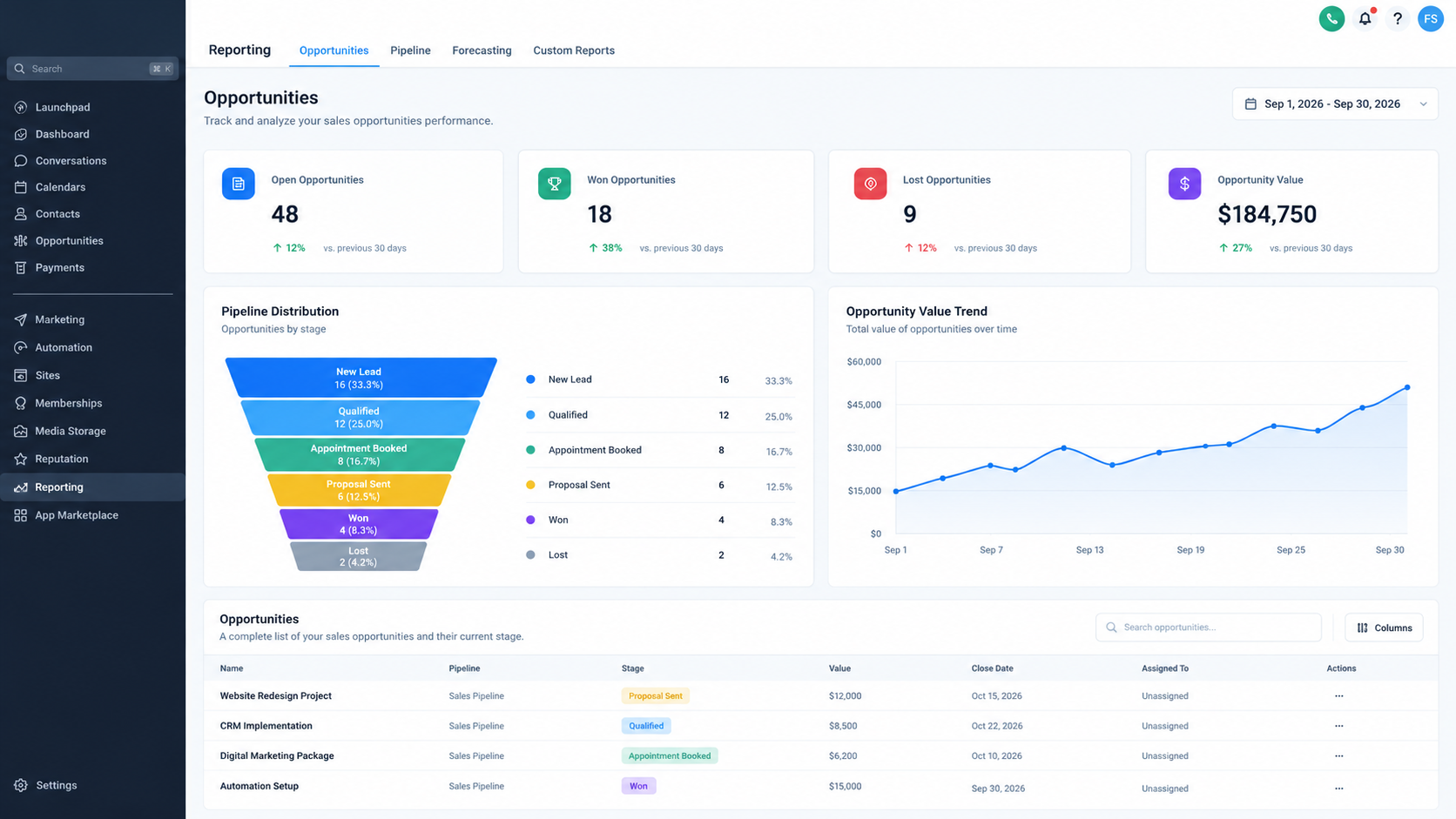Open the notifications bell
The height and width of the screenshot is (819, 1456).
1365,18
